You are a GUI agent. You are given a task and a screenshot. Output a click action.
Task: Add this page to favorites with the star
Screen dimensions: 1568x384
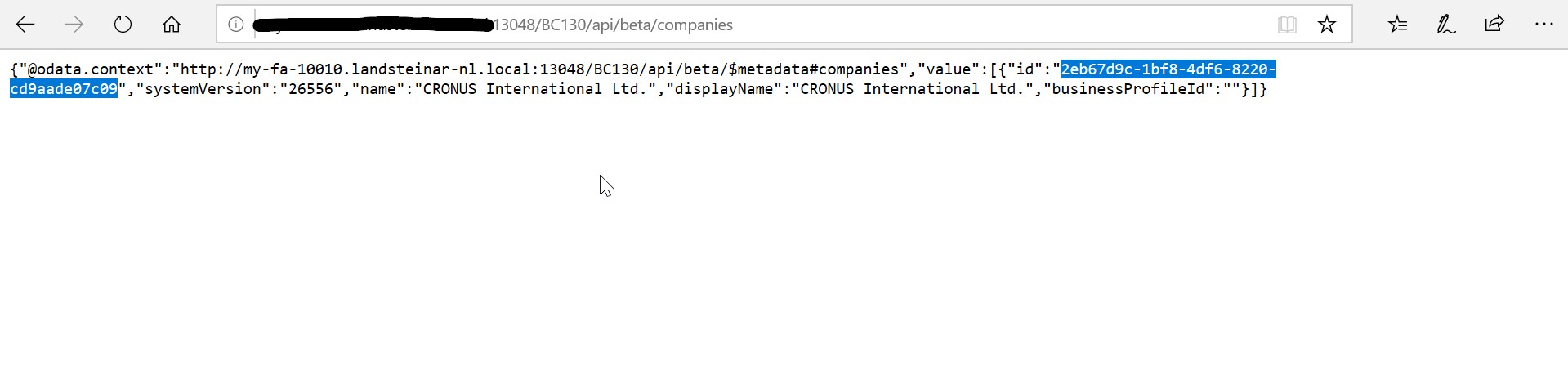pos(1327,25)
